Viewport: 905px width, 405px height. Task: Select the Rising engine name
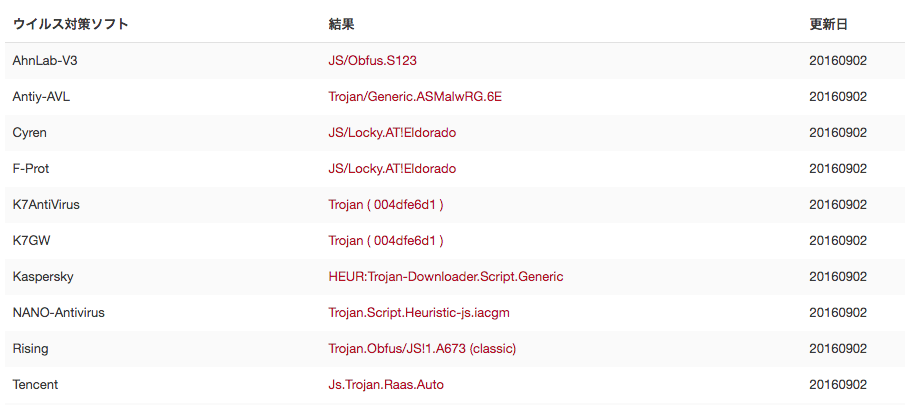30,349
